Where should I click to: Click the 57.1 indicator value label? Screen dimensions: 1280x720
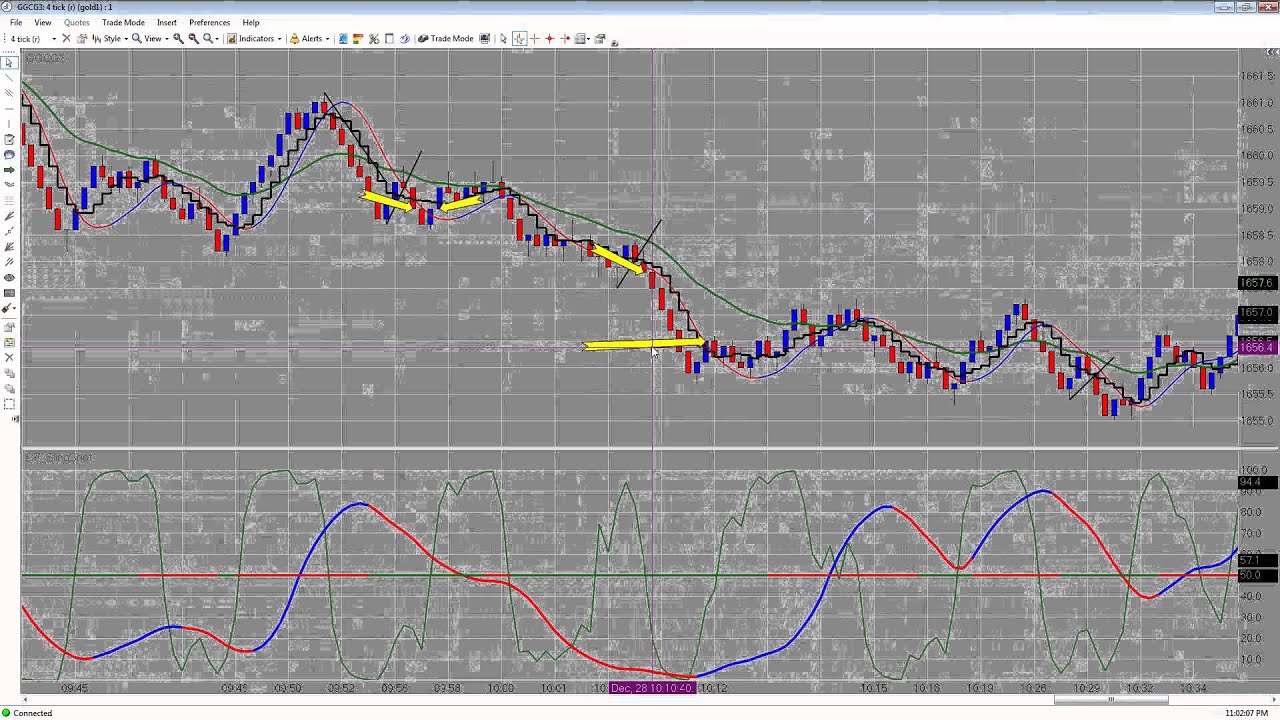click(1257, 561)
